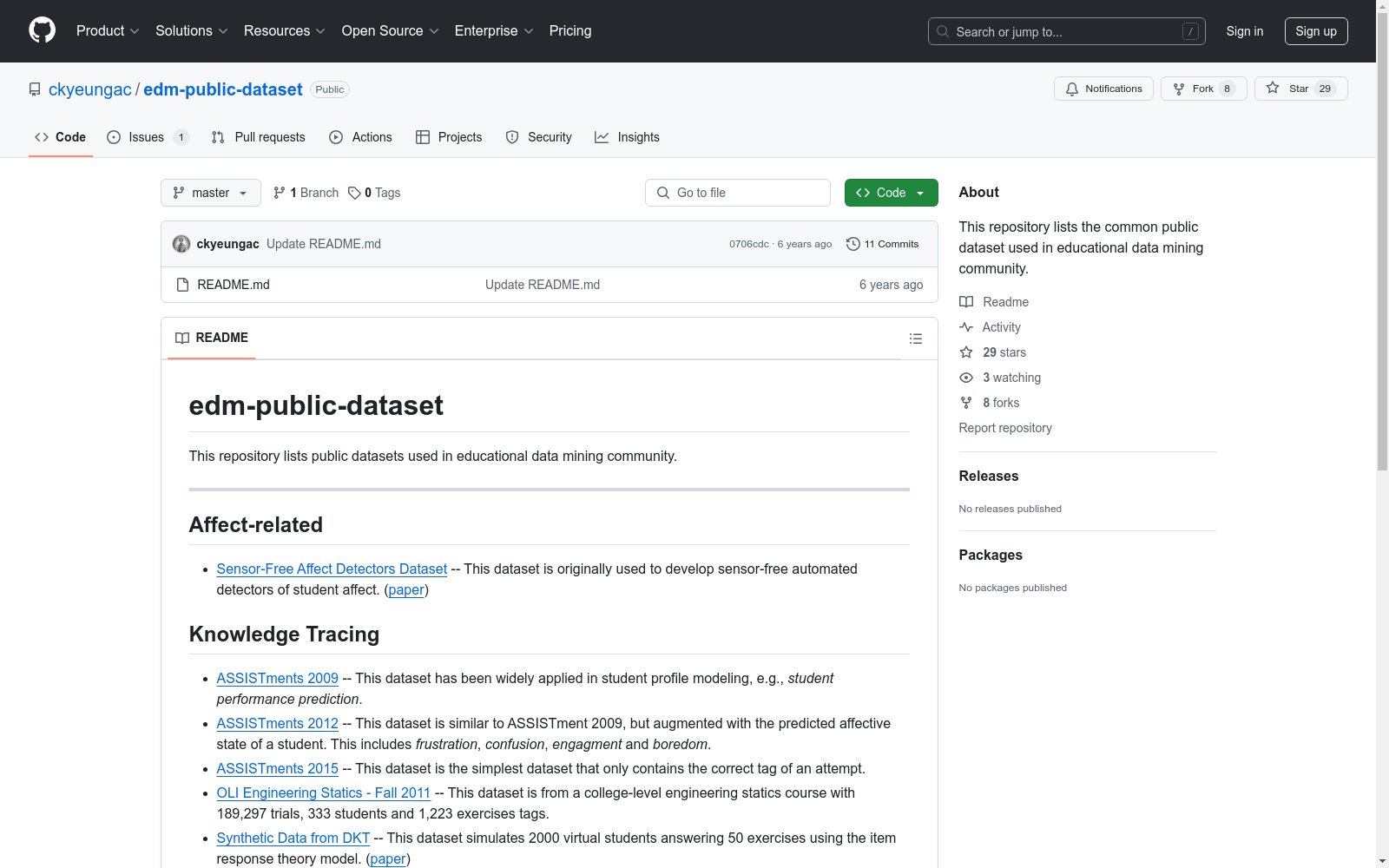This screenshot has height=868, width=1389.
Task: Click the tag icon beside 0 Tags
Action: click(x=354, y=193)
